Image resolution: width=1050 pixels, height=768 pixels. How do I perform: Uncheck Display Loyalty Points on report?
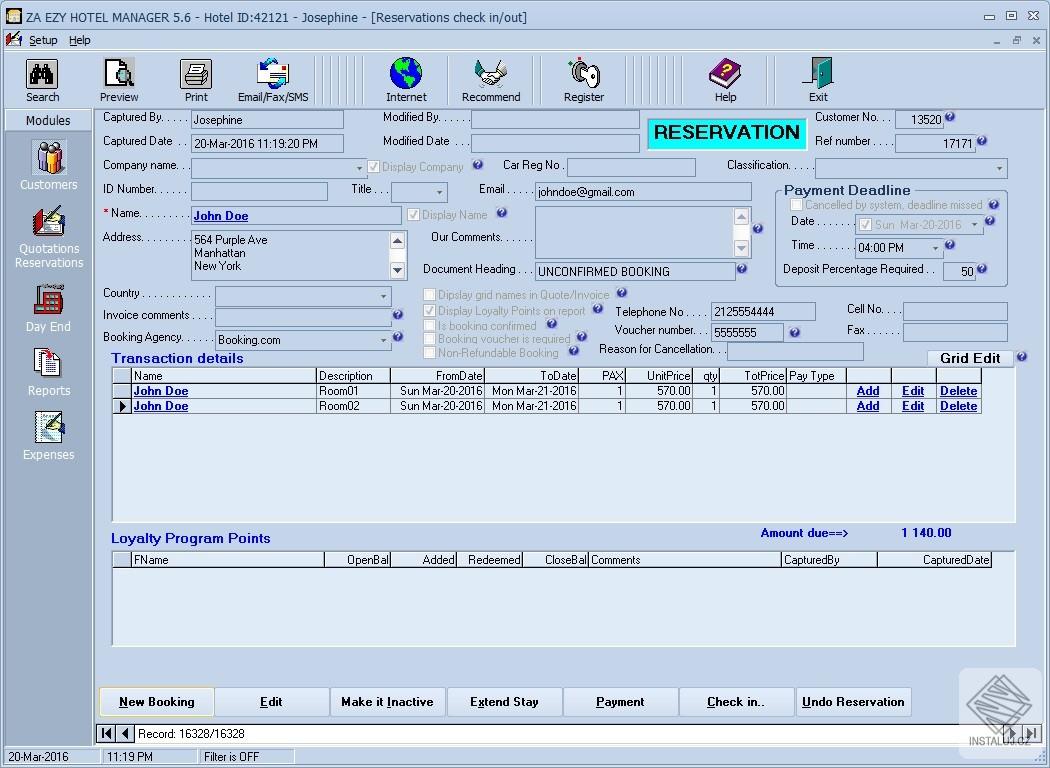tap(431, 311)
